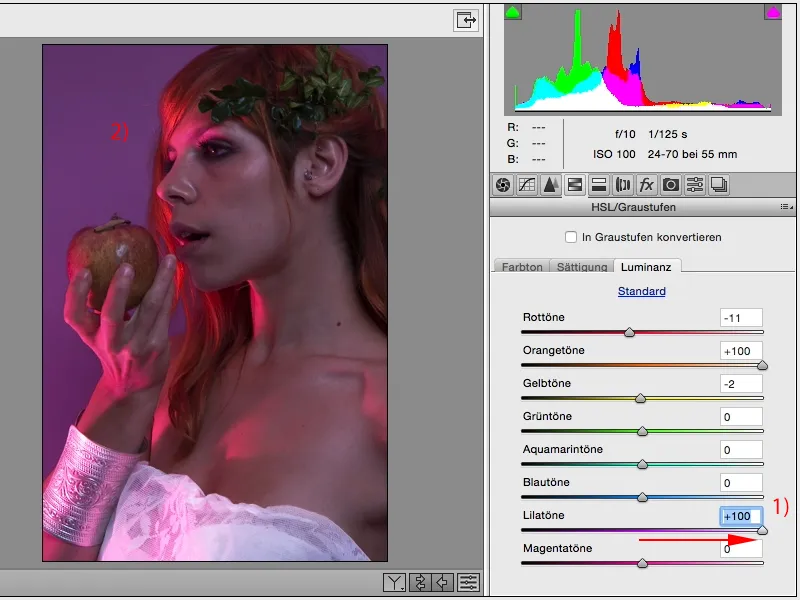Open the Detail sharpening panel icon
This screenshot has width=800, height=600.
pyautogui.click(x=551, y=185)
